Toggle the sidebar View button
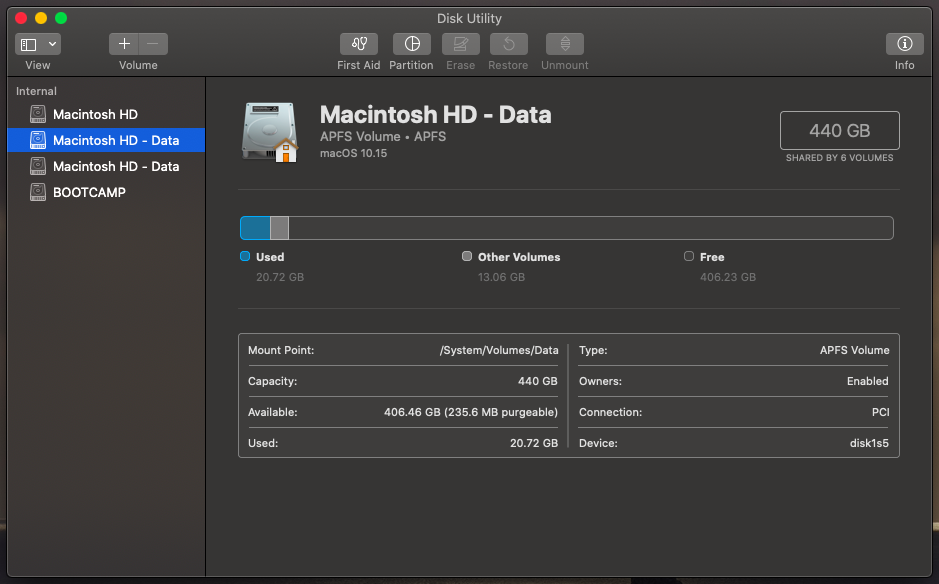 28,44
